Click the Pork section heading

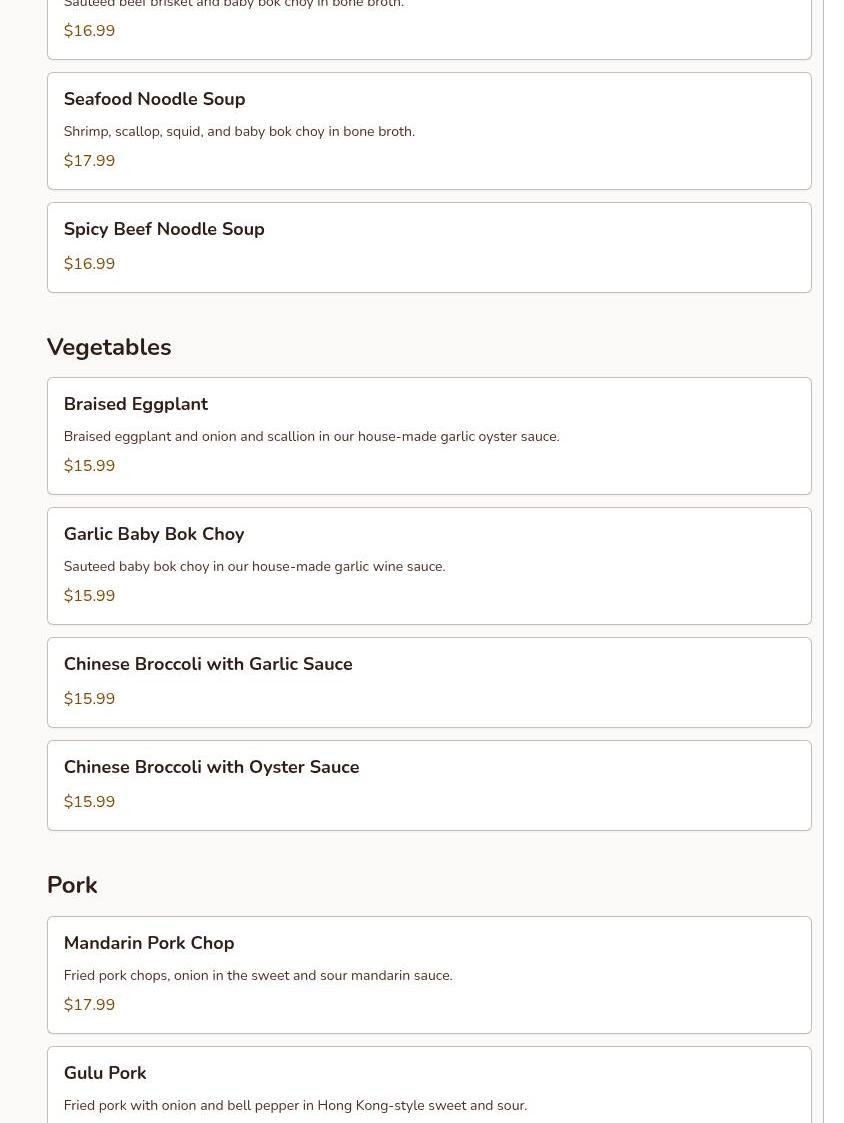click(72, 885)
